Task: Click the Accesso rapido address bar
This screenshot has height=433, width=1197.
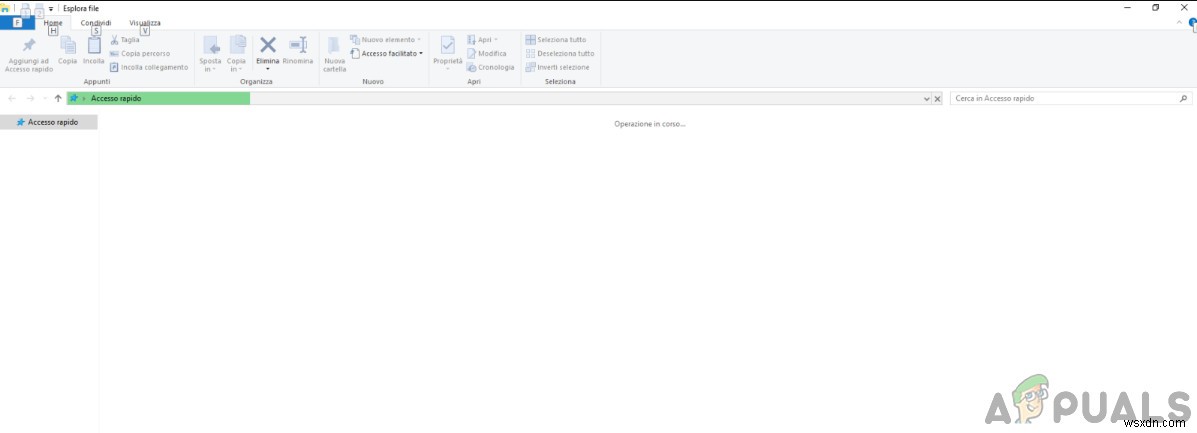Action: pyautogui.click(x=505, y=99)
